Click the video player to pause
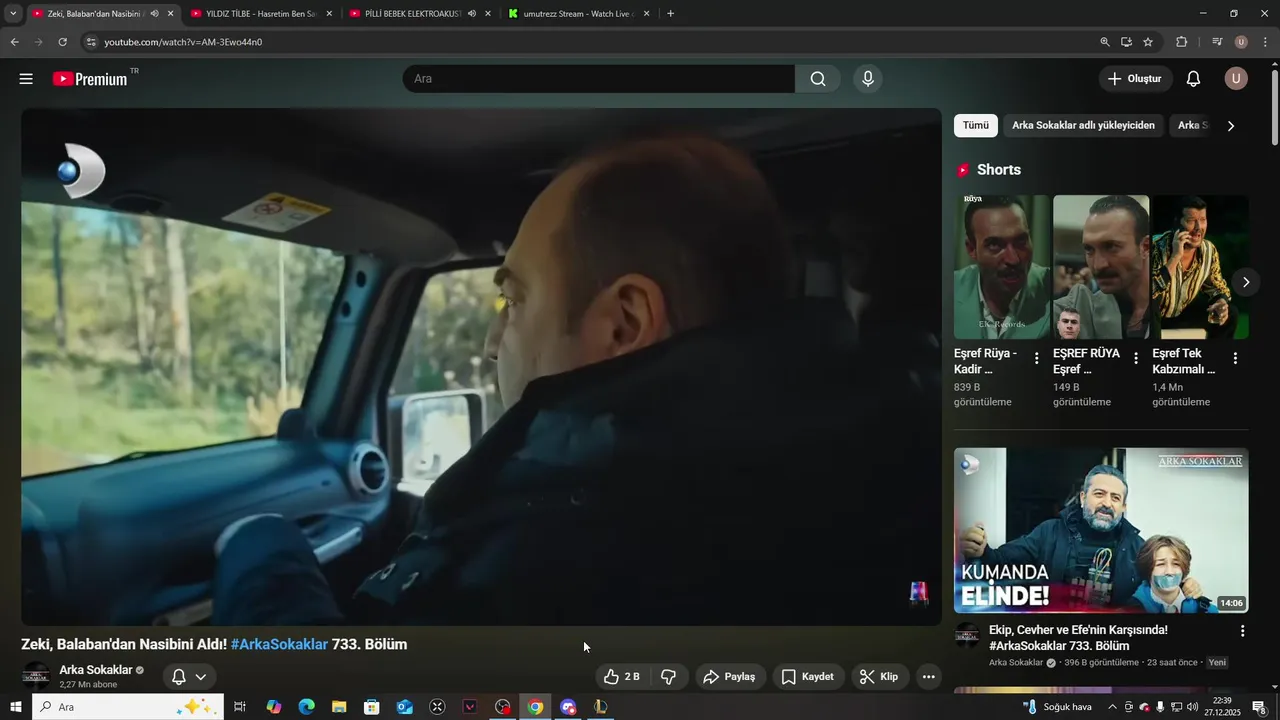 tap(481, 367)
